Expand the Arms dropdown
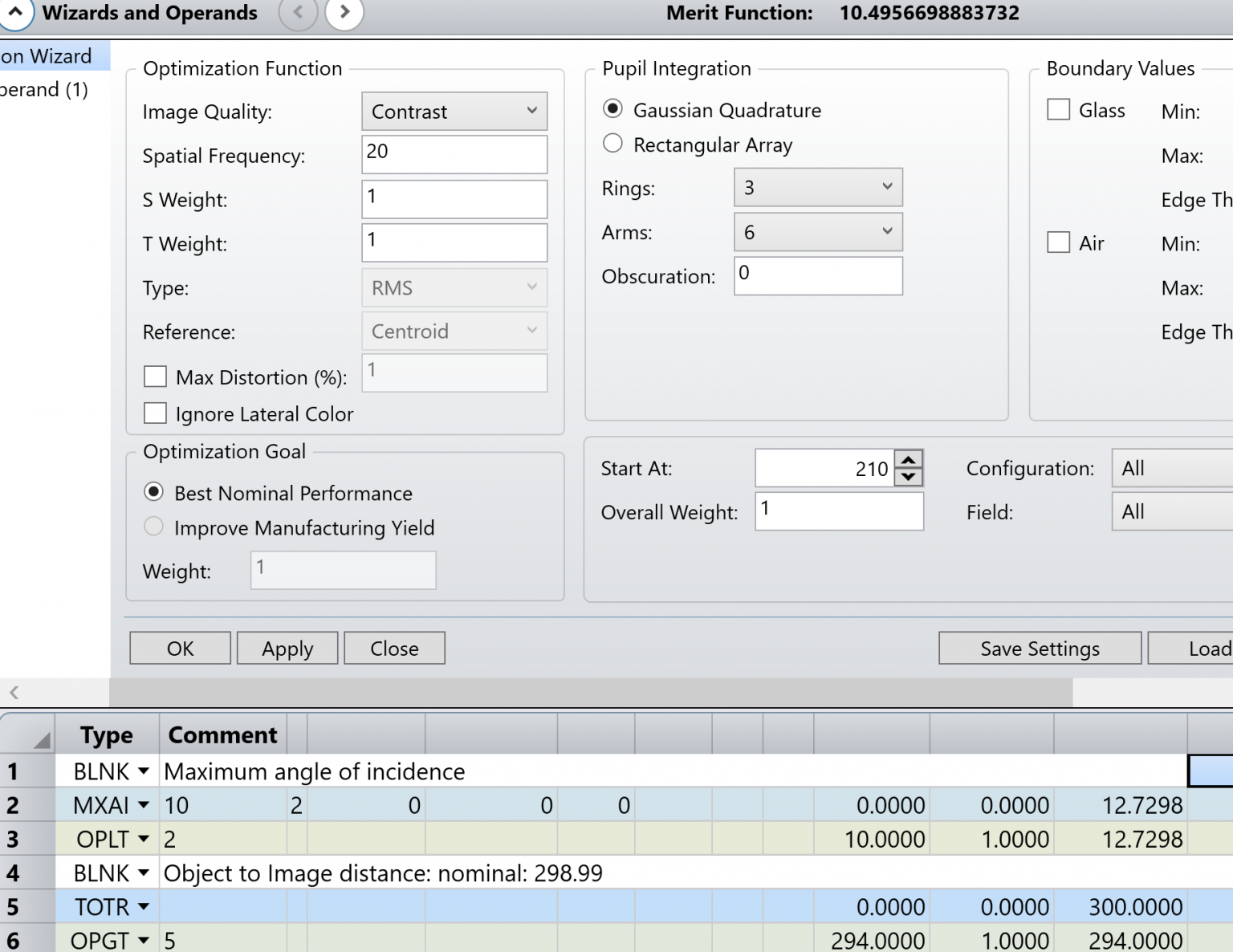The width and height of the screenshot is (1233, 952). pos(818,232)
